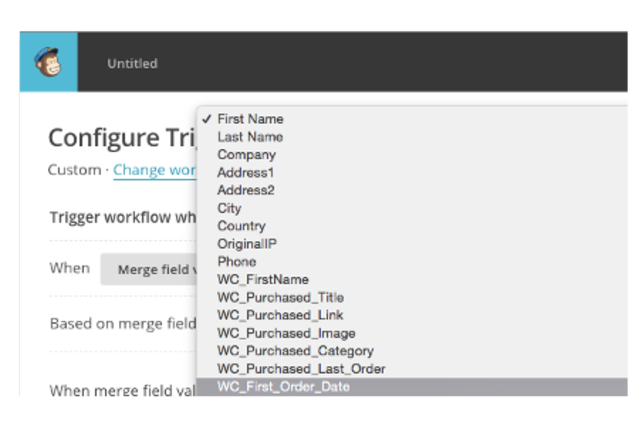Open the Merge field value dropdown

click(x=149, y=269)
